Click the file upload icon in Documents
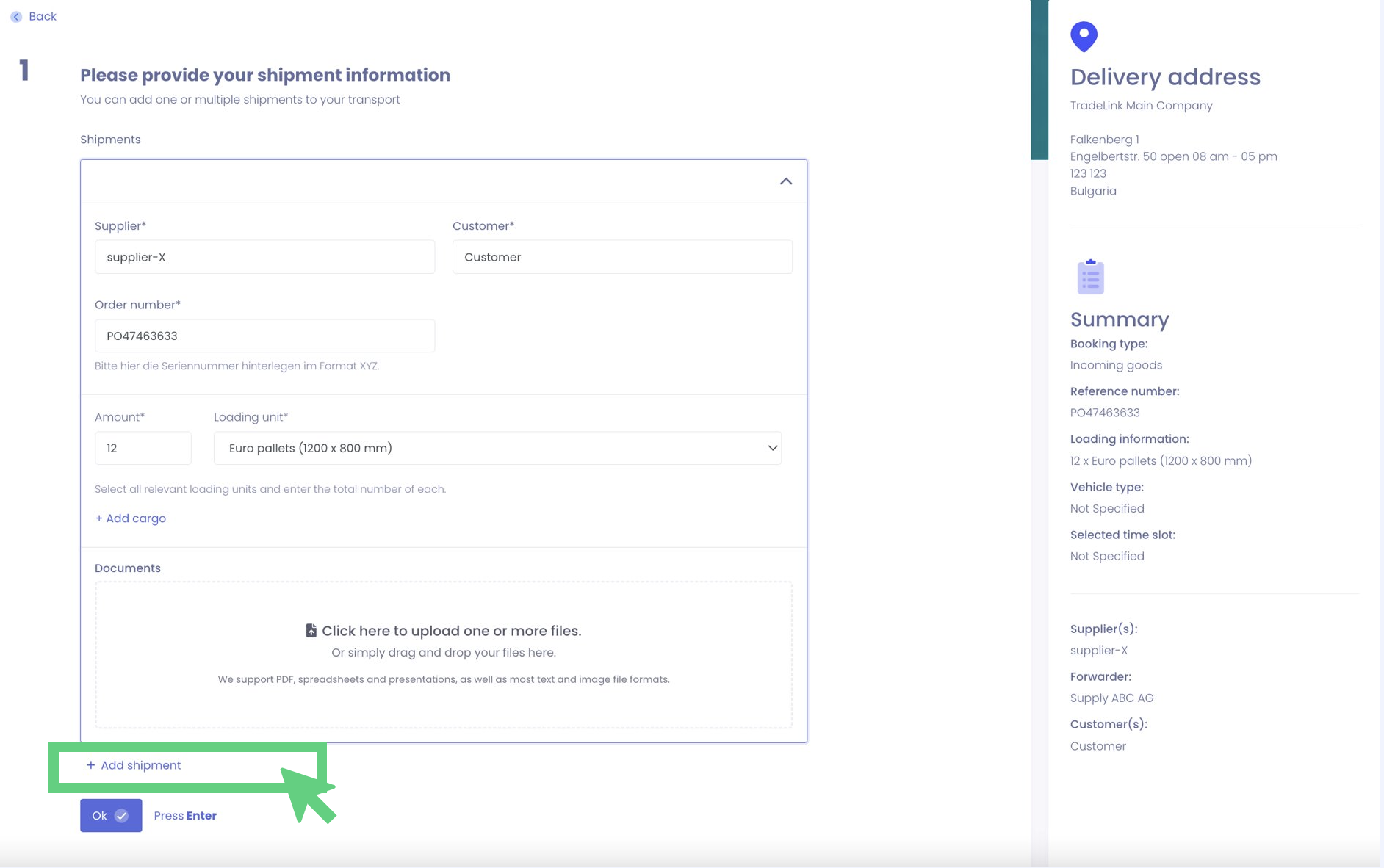This screenshot has width=1384, height=868. pos(311,631)
